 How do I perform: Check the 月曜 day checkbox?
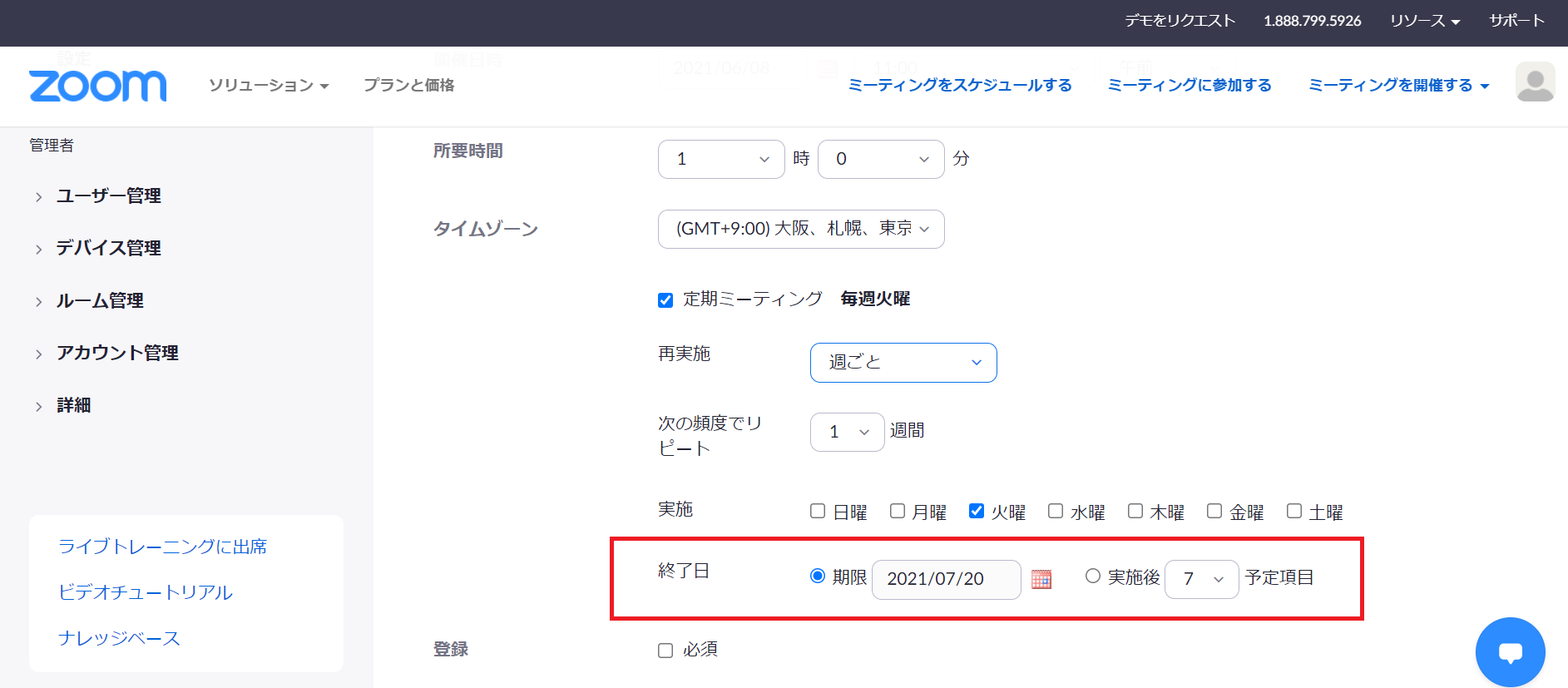pos(898,511)
